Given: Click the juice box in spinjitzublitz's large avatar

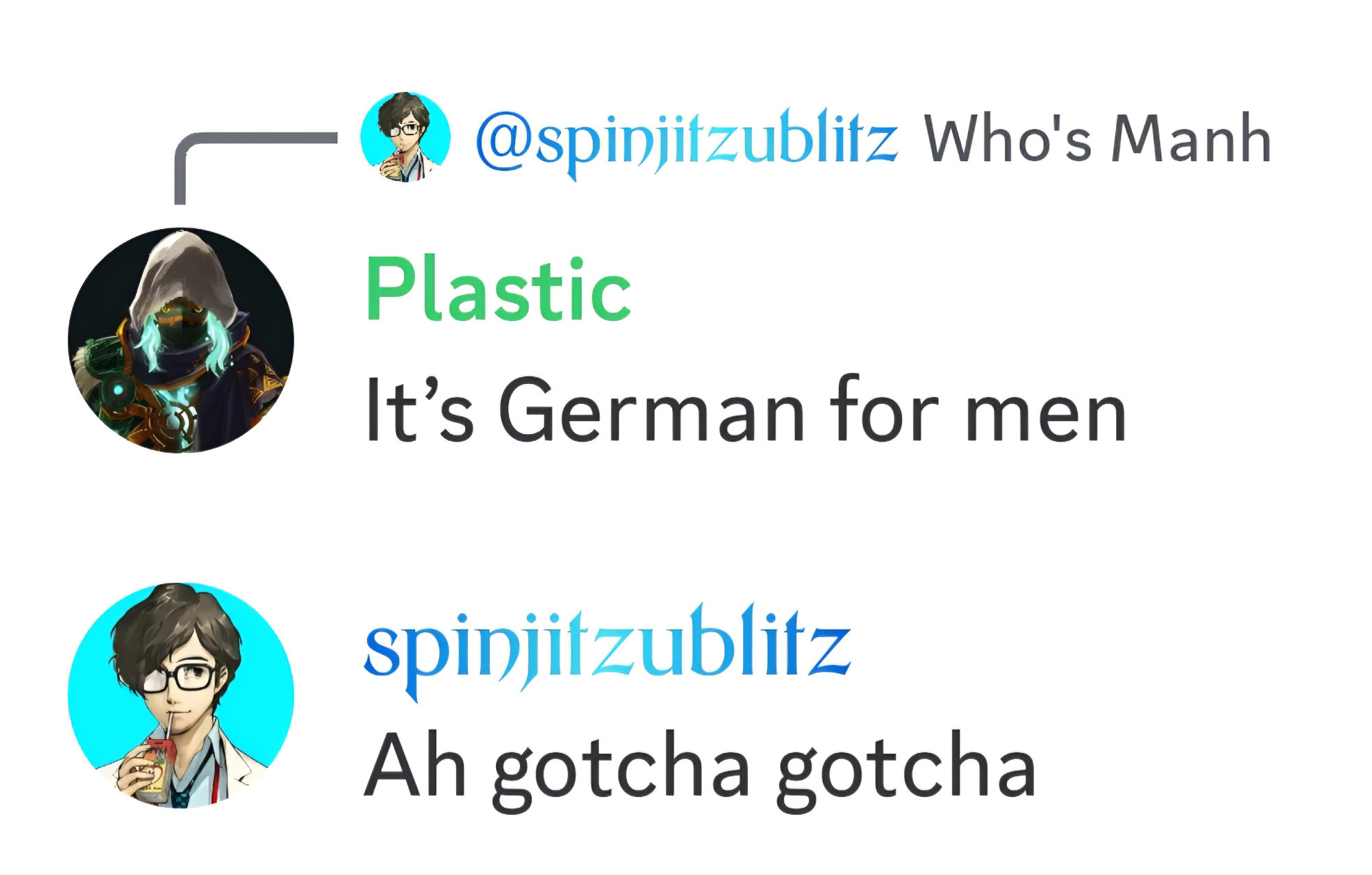Looking at the screenshot, I should [152, 768].
